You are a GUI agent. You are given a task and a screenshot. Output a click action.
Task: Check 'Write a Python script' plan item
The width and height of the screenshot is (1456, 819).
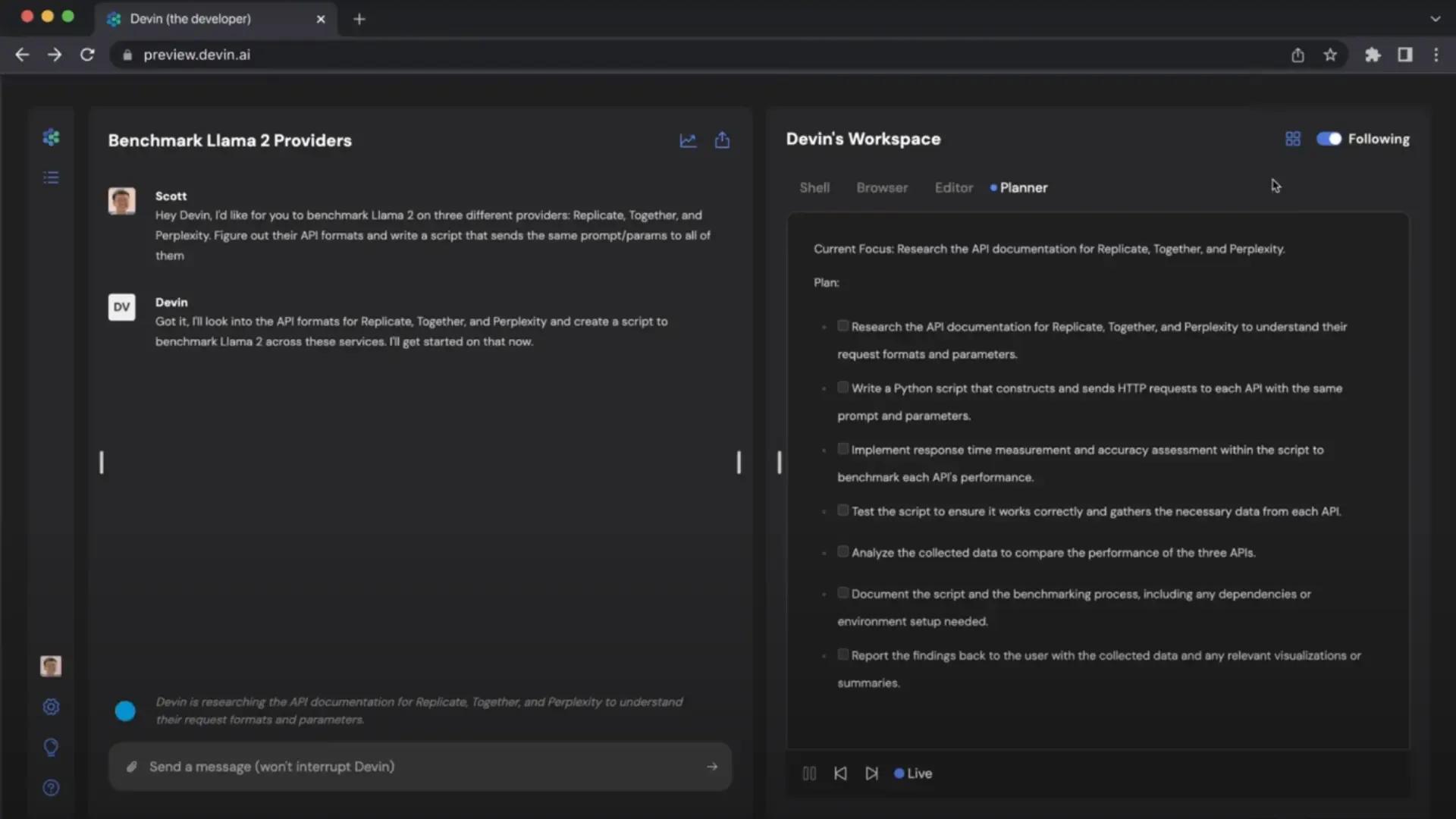843,388
